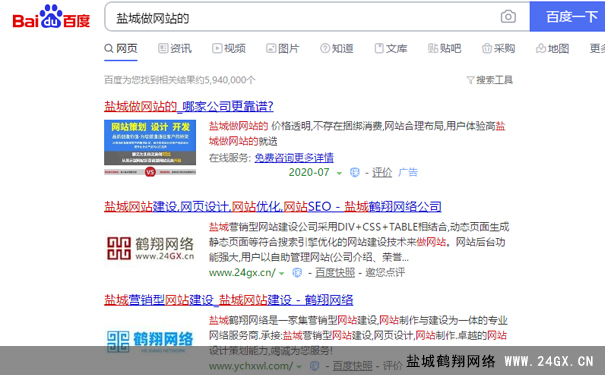
Task: Click the 搜索工具 filter icon
Action: pyautogui.click(x=470, y=80)
